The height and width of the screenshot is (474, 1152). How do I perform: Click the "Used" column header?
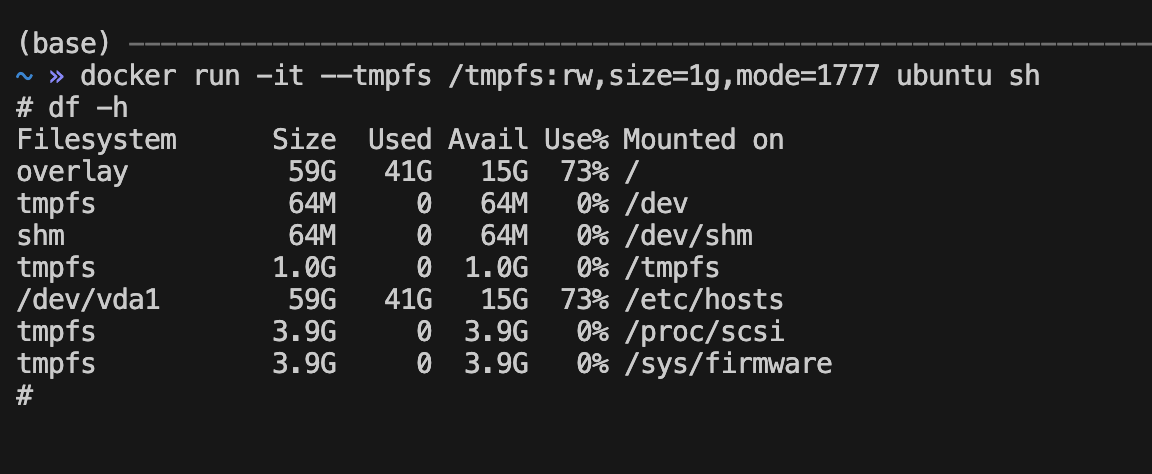400,140
